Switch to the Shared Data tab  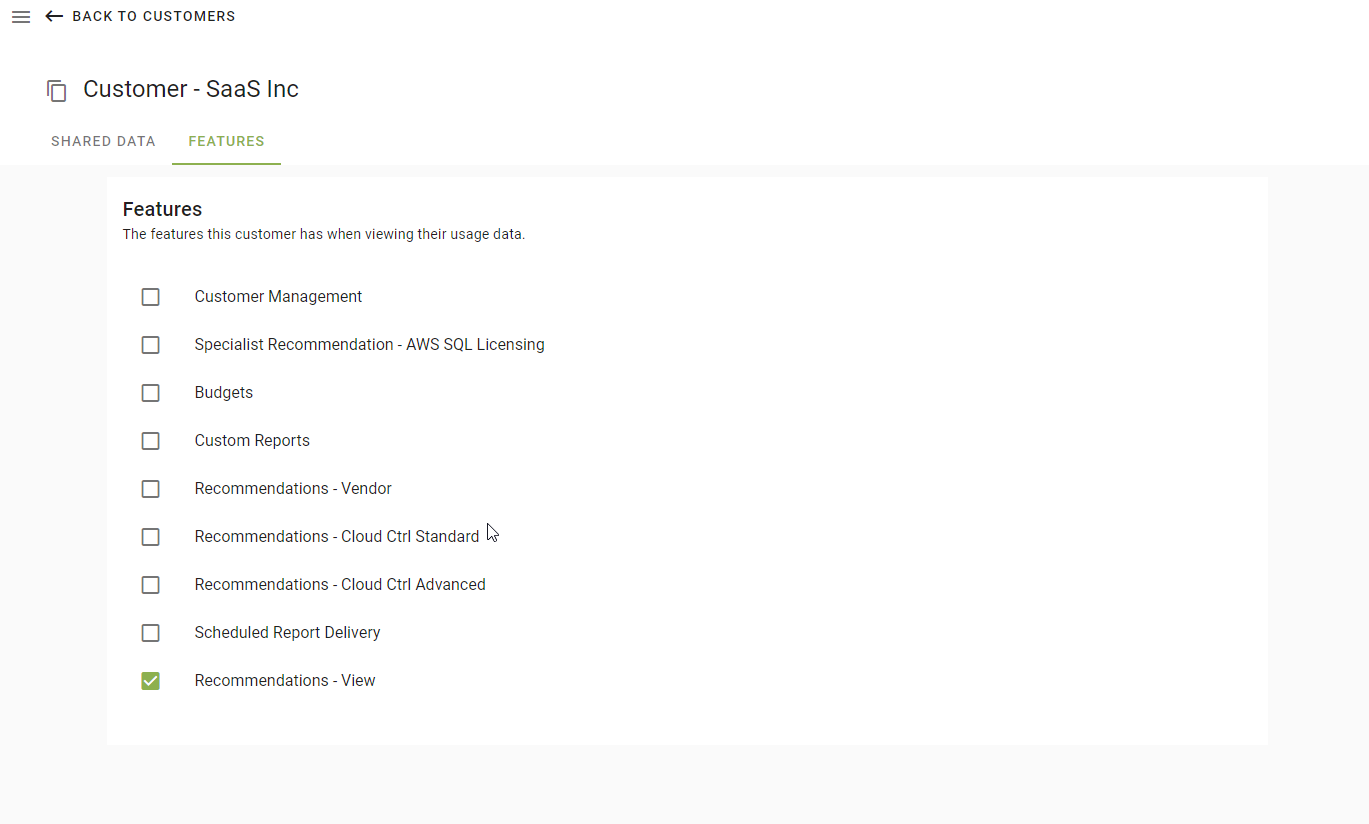[103, 141]
